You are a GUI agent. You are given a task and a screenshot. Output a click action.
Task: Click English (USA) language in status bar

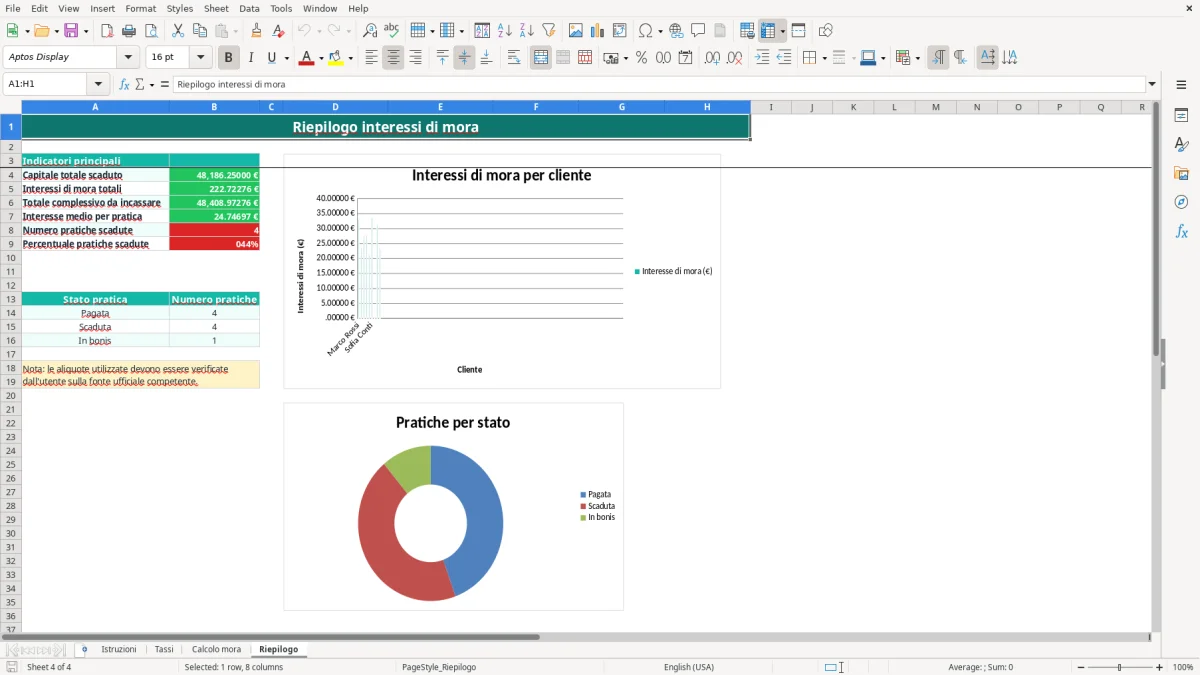pos(689,667)
